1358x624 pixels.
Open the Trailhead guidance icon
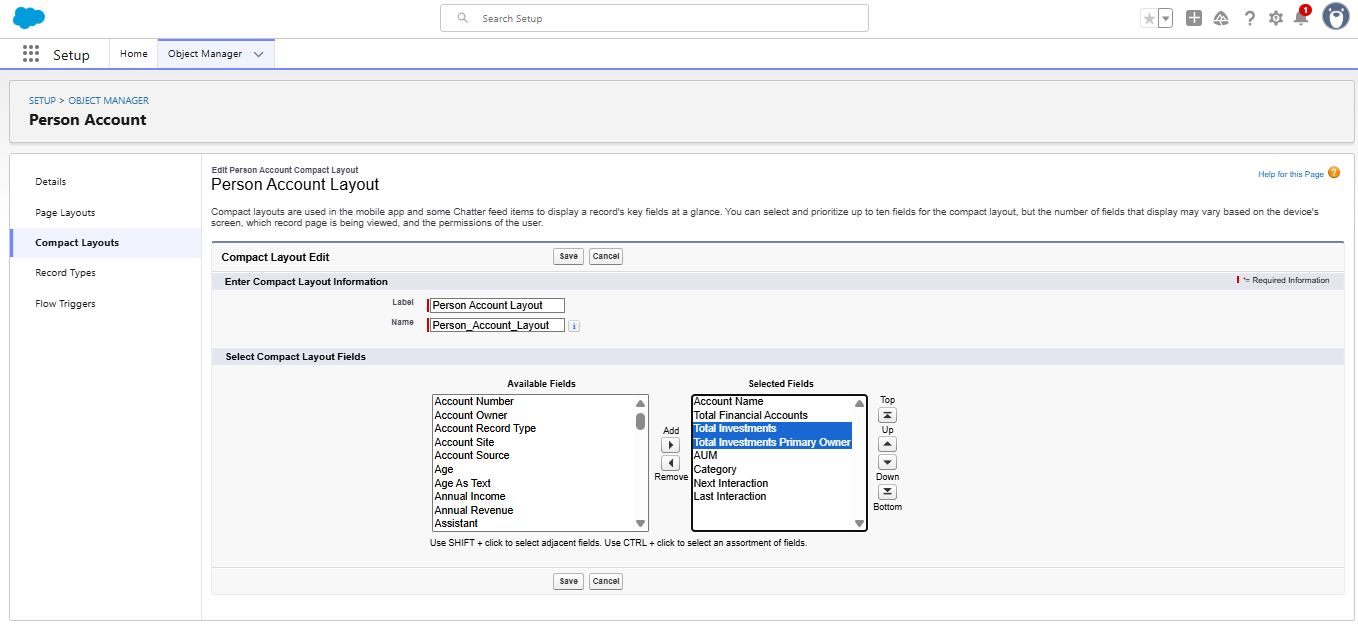click(1221, 18)
